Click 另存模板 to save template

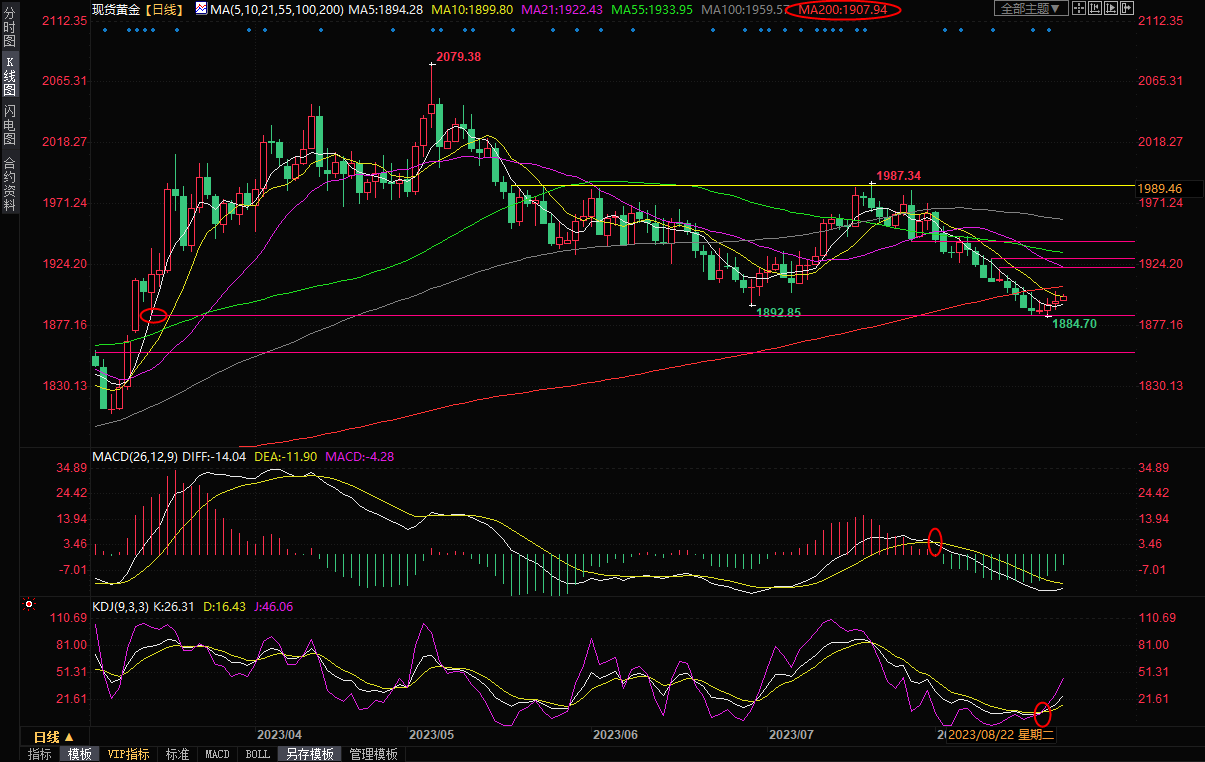[309, 754]
